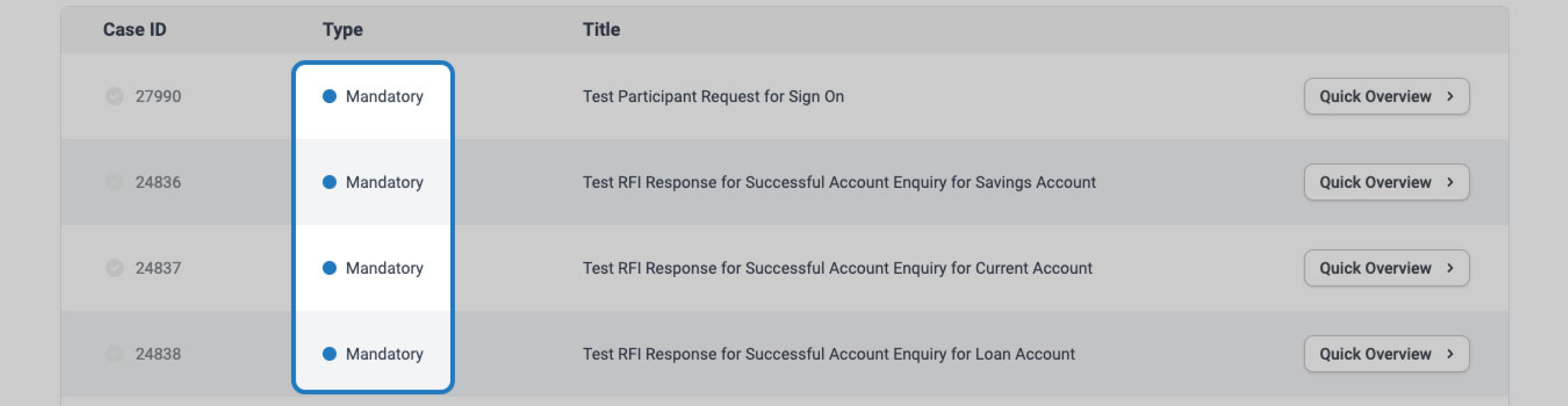Click the blue Mandatory dot for case 24837
The image size is (1568, 406).
click(331, 268)
